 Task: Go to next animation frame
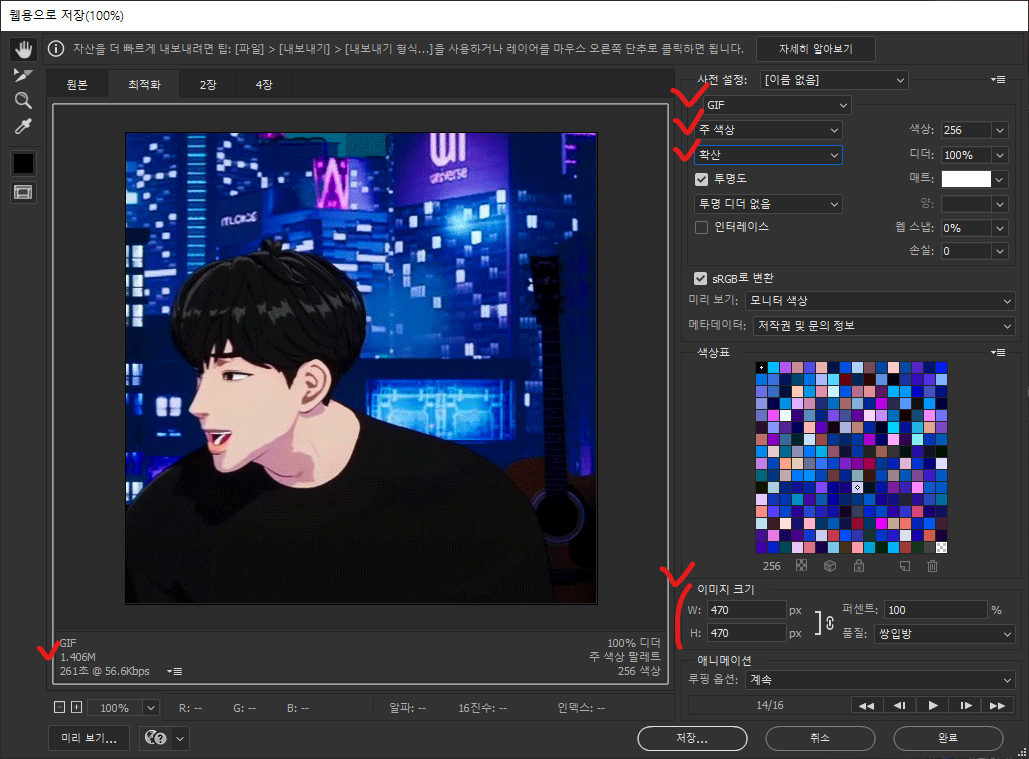click(965, 705)
